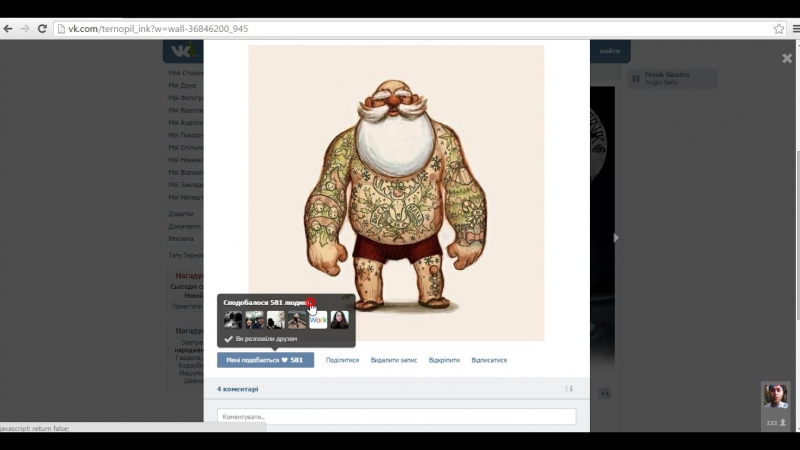800x450 pixels.
Task: Click the 'Відписатися' unsubscribe link
Action: click(489, 360)
